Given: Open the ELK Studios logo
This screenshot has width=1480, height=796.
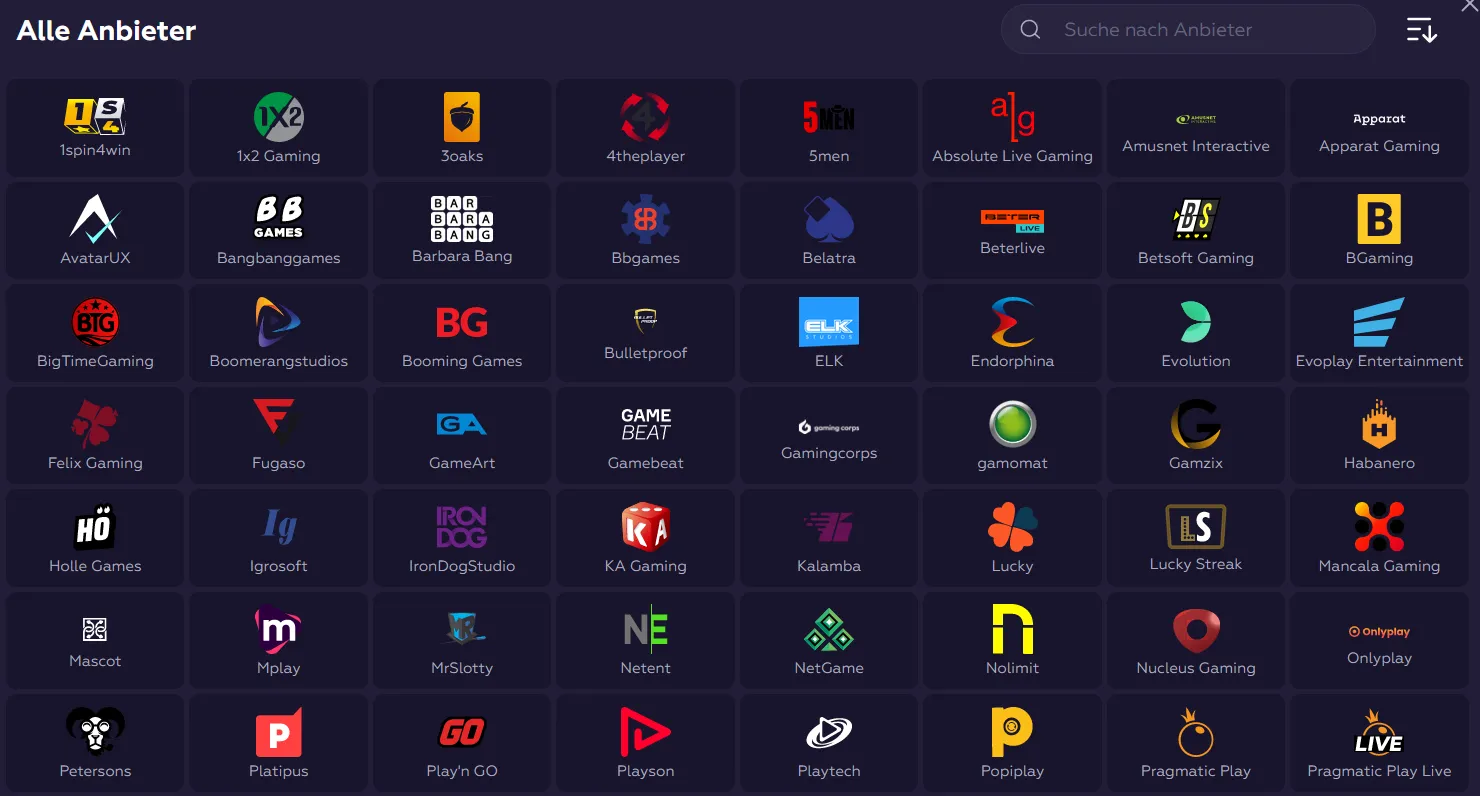Looking at the screenshot, I should 829,321.
